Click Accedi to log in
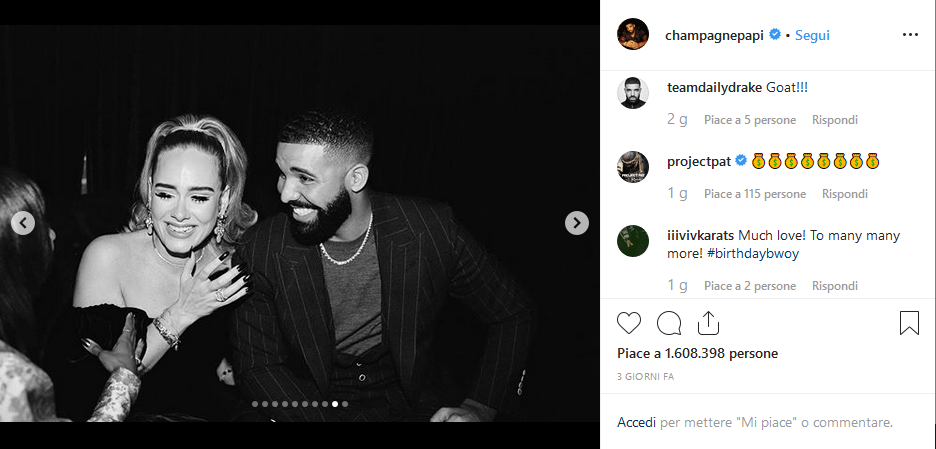 (636, 423)
